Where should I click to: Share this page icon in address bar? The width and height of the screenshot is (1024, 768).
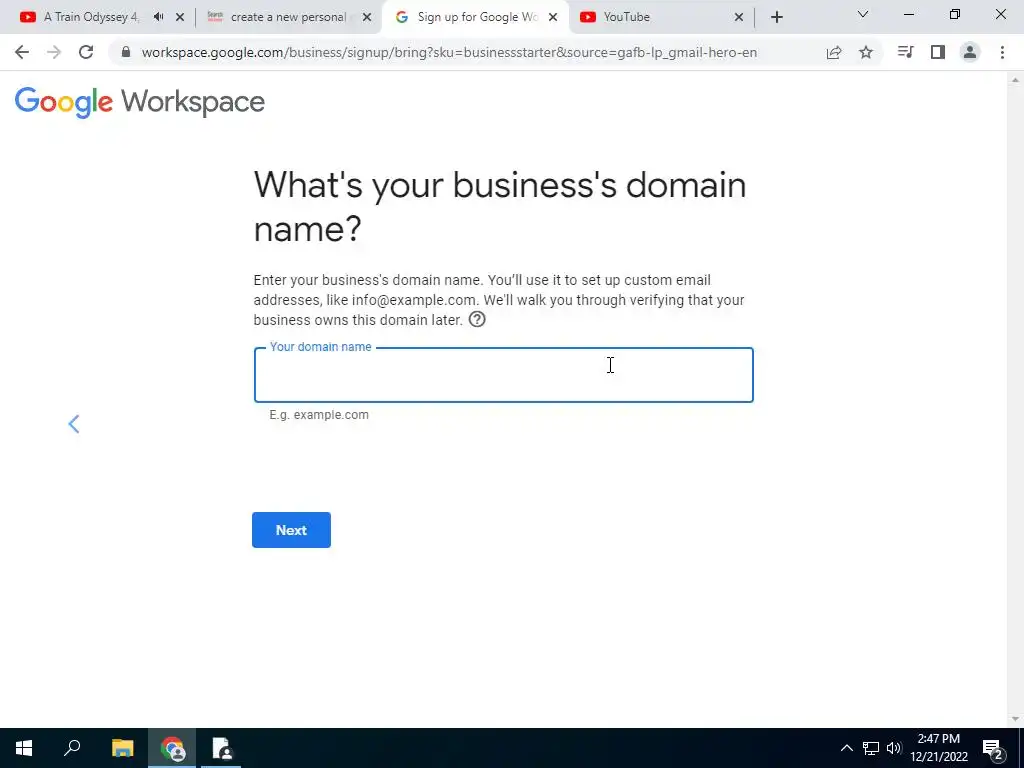(834, 53)
